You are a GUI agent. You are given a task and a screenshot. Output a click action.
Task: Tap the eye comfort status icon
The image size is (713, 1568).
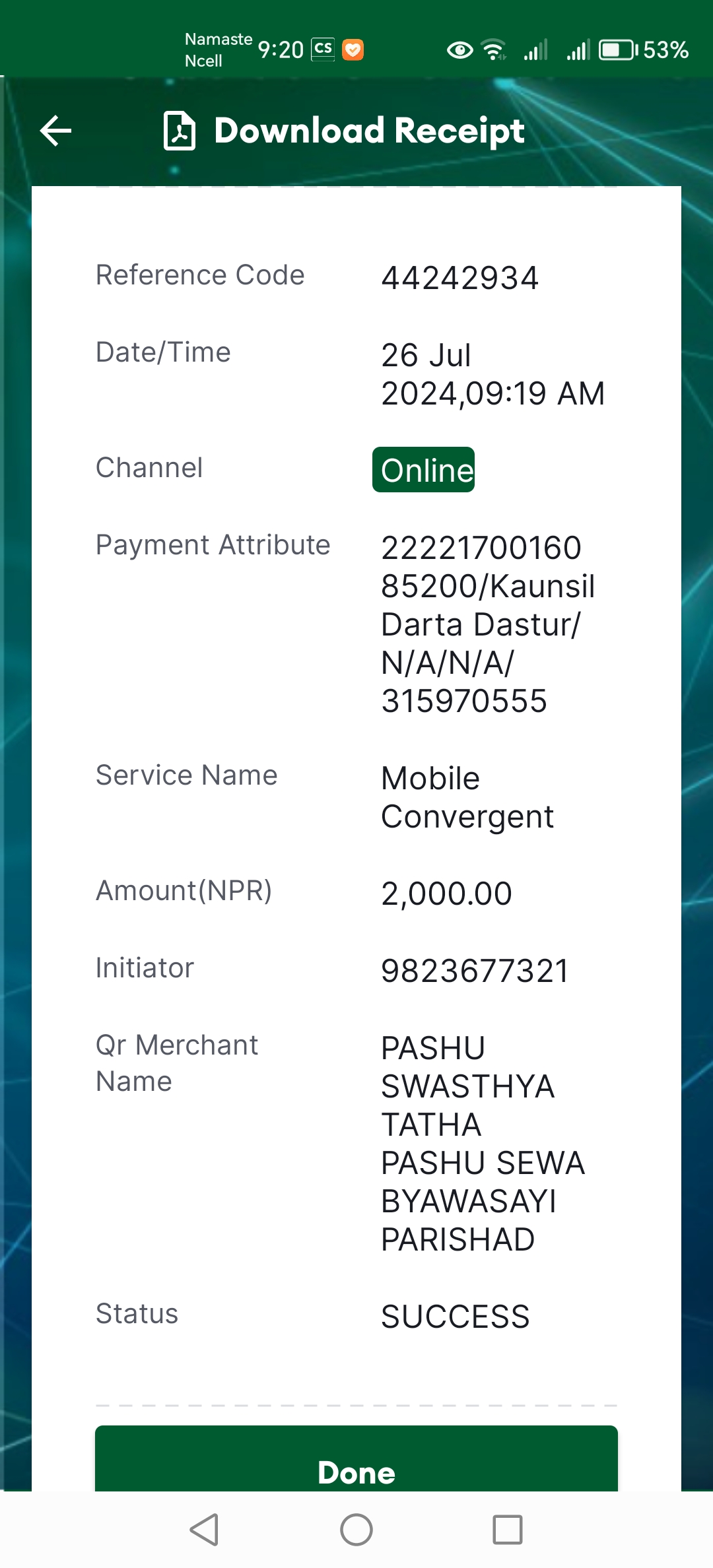[460, 50]
